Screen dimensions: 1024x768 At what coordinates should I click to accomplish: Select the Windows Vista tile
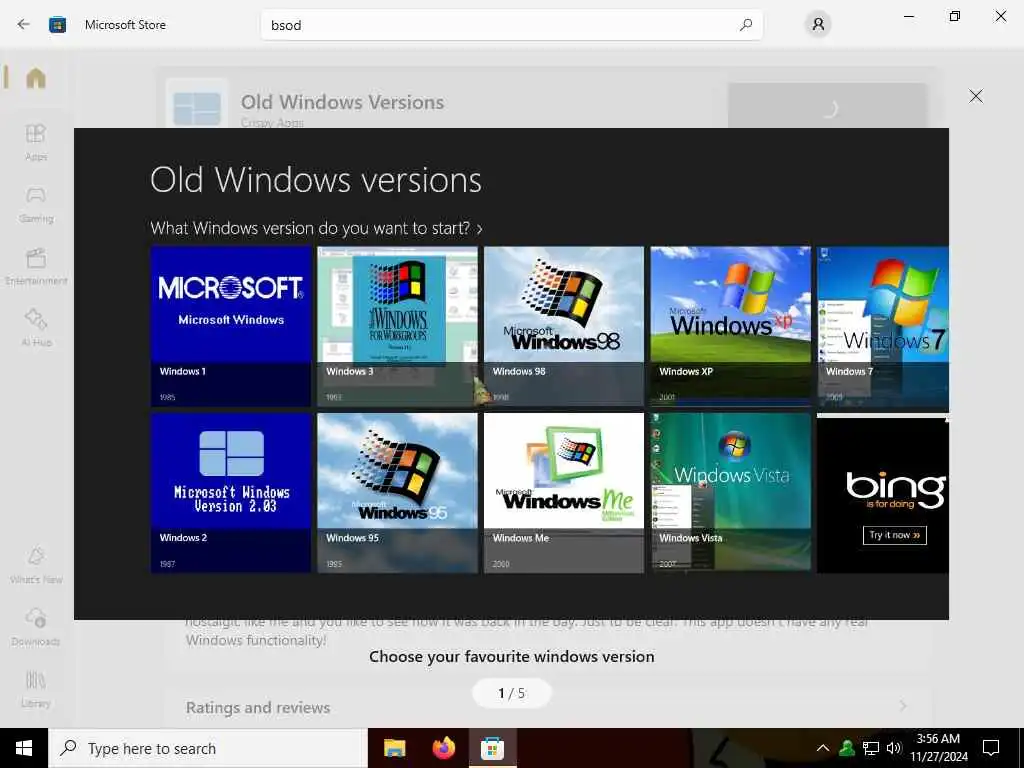click(x=730, y=493)
